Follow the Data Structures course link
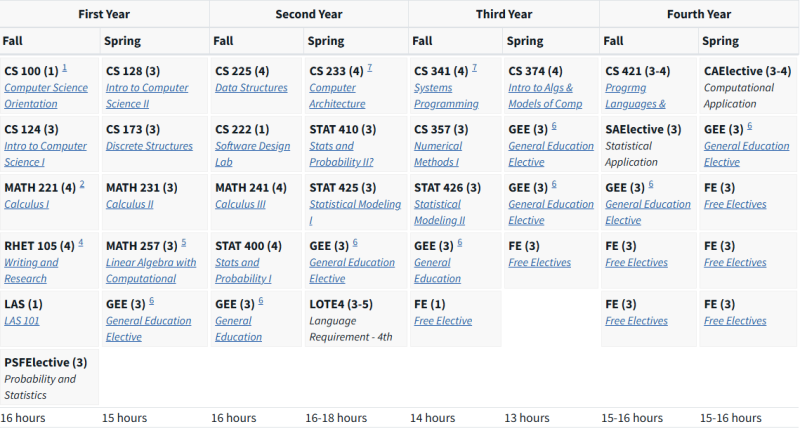Screen dimensions: 800x429 251,88
